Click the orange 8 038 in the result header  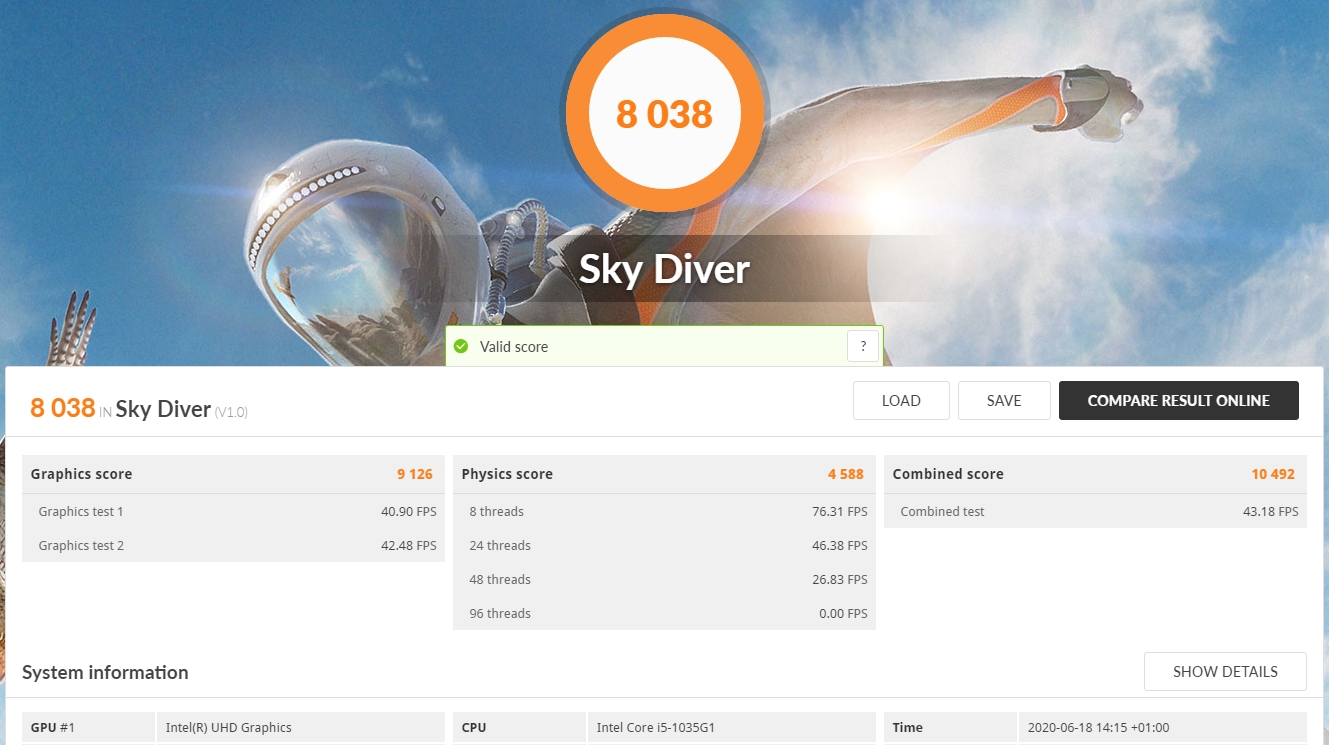62,408
